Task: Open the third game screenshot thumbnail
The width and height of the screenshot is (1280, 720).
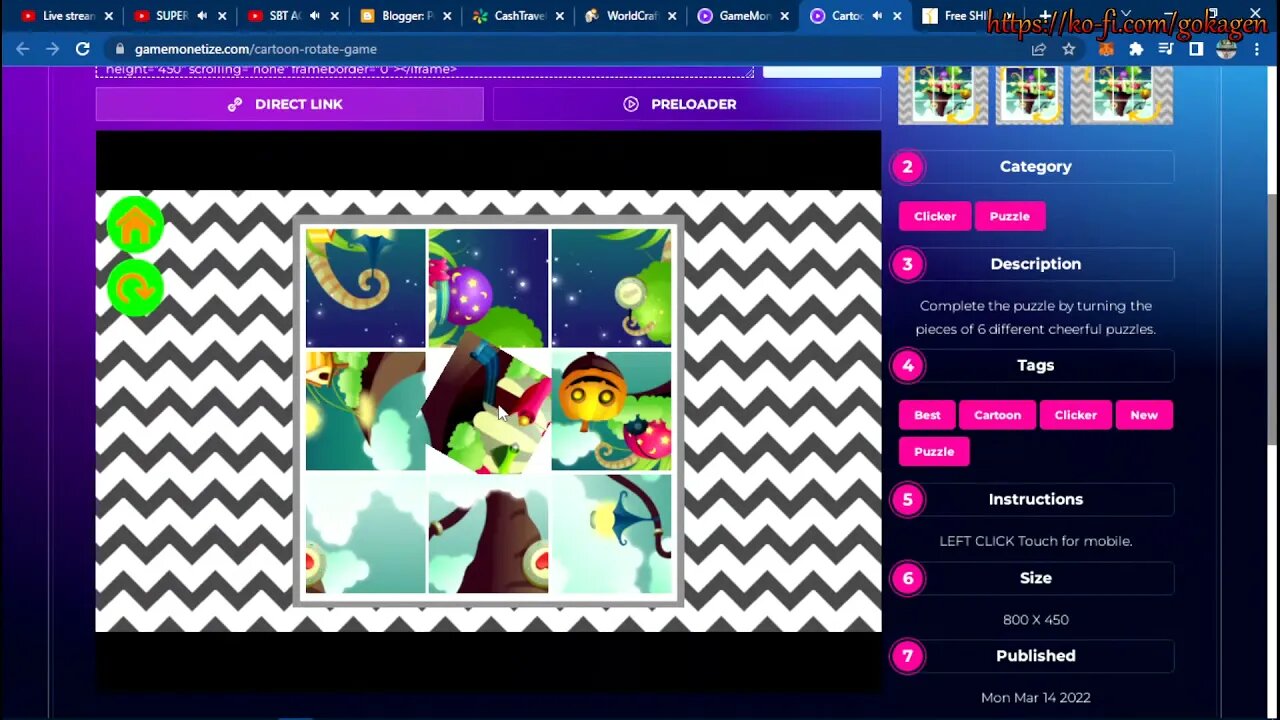Action: [1121, 95]
